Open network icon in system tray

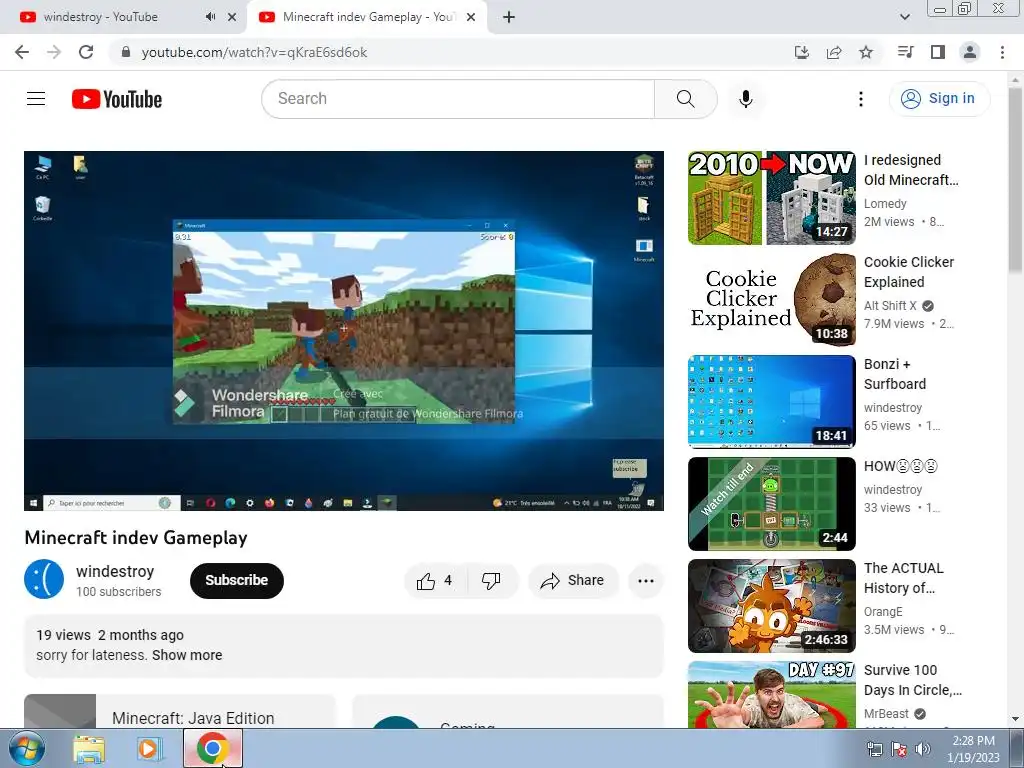(874, 749)
